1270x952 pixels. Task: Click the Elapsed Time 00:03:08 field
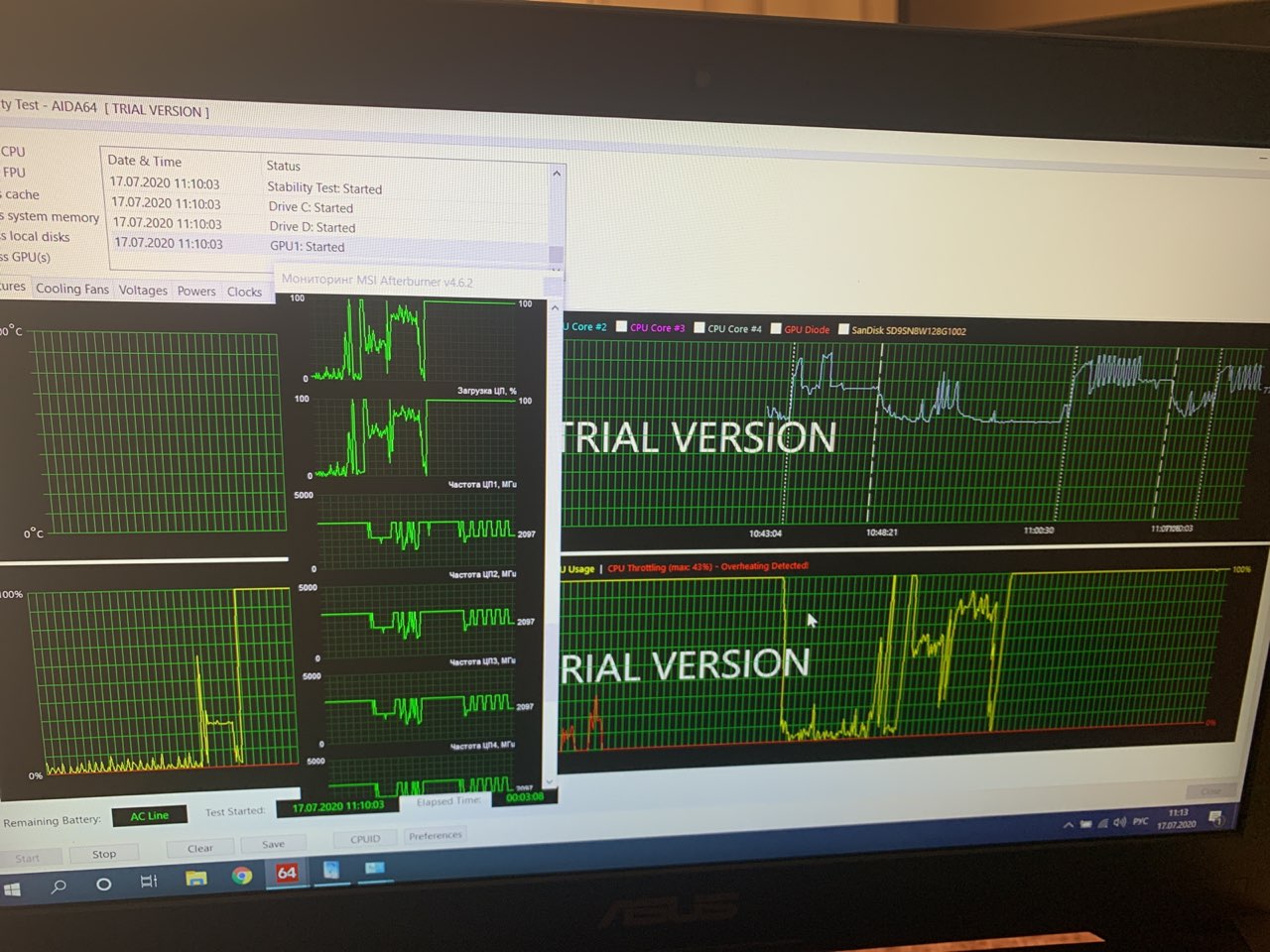coord(524,796)
